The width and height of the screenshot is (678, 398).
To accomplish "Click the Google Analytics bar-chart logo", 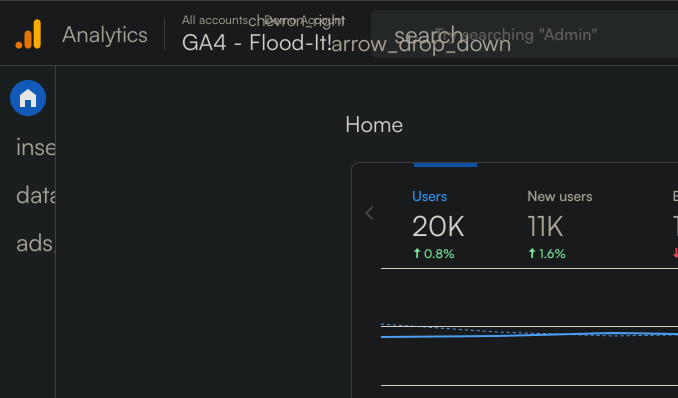I will (x=29, y=34).
